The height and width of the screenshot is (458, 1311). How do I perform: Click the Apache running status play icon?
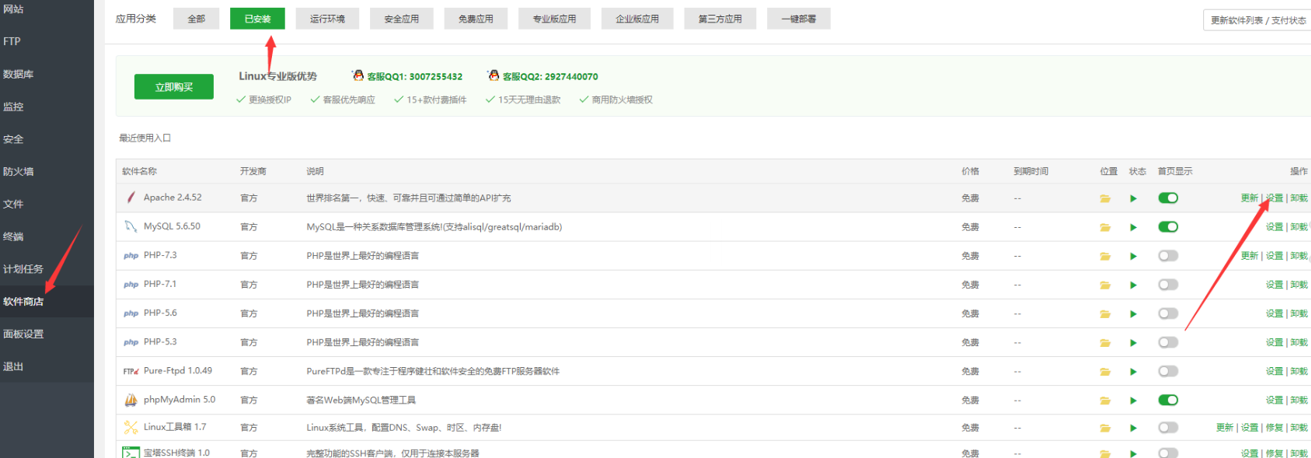[x=1134, y=198]
